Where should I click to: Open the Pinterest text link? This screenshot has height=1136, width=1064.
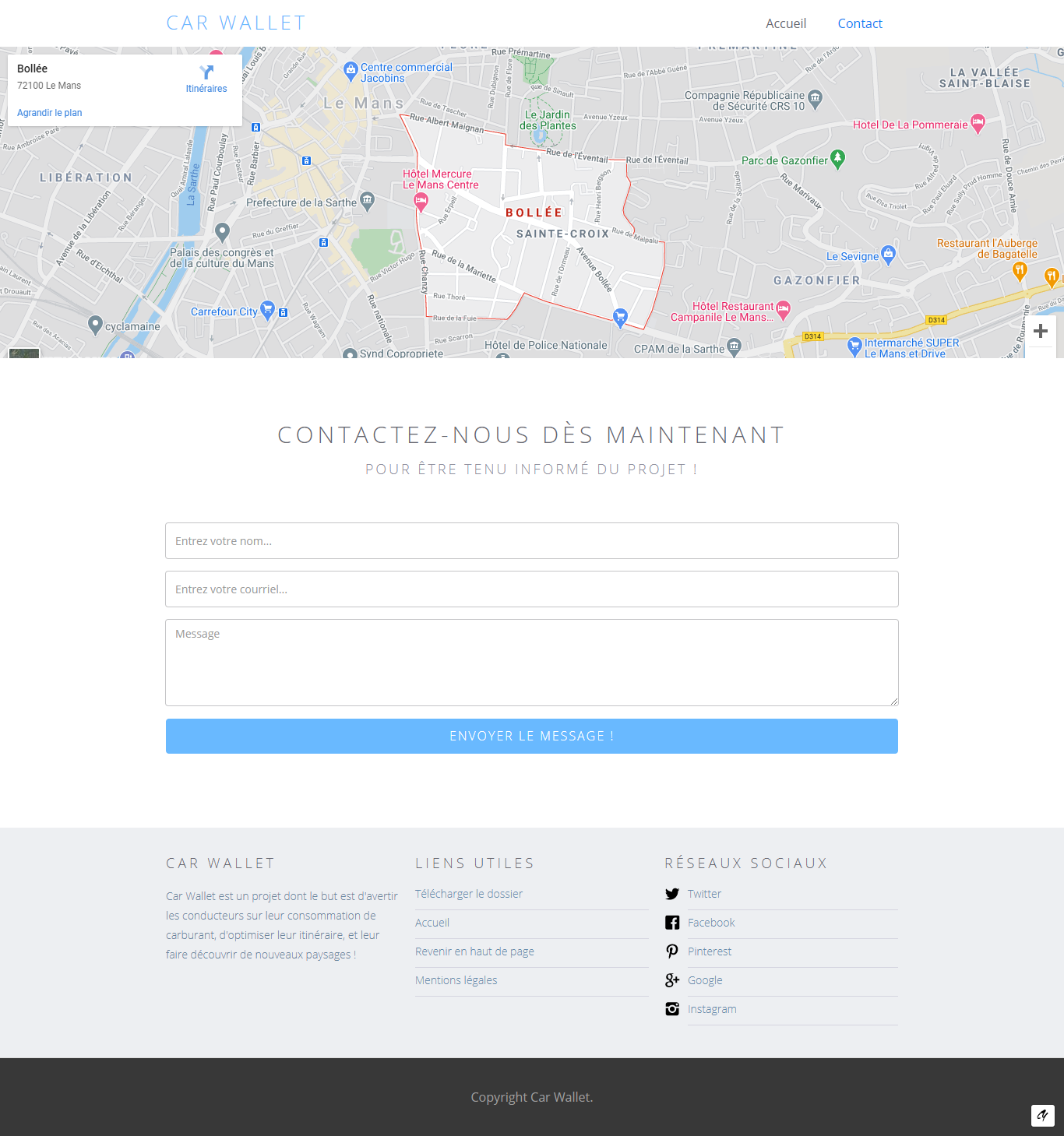pyautogui.click(x=710, y=951)
